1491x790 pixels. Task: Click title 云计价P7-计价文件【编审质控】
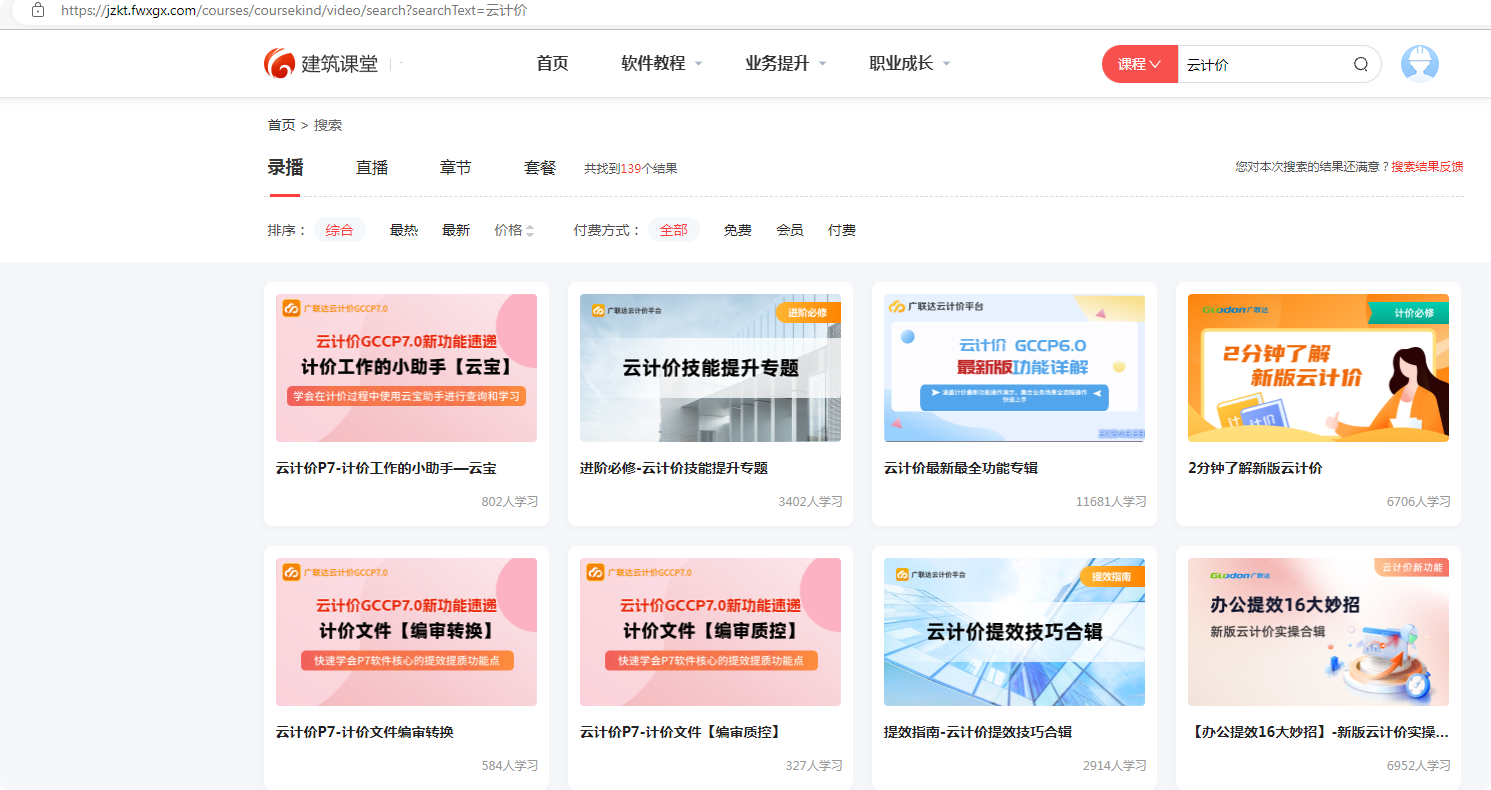(680, 732)
